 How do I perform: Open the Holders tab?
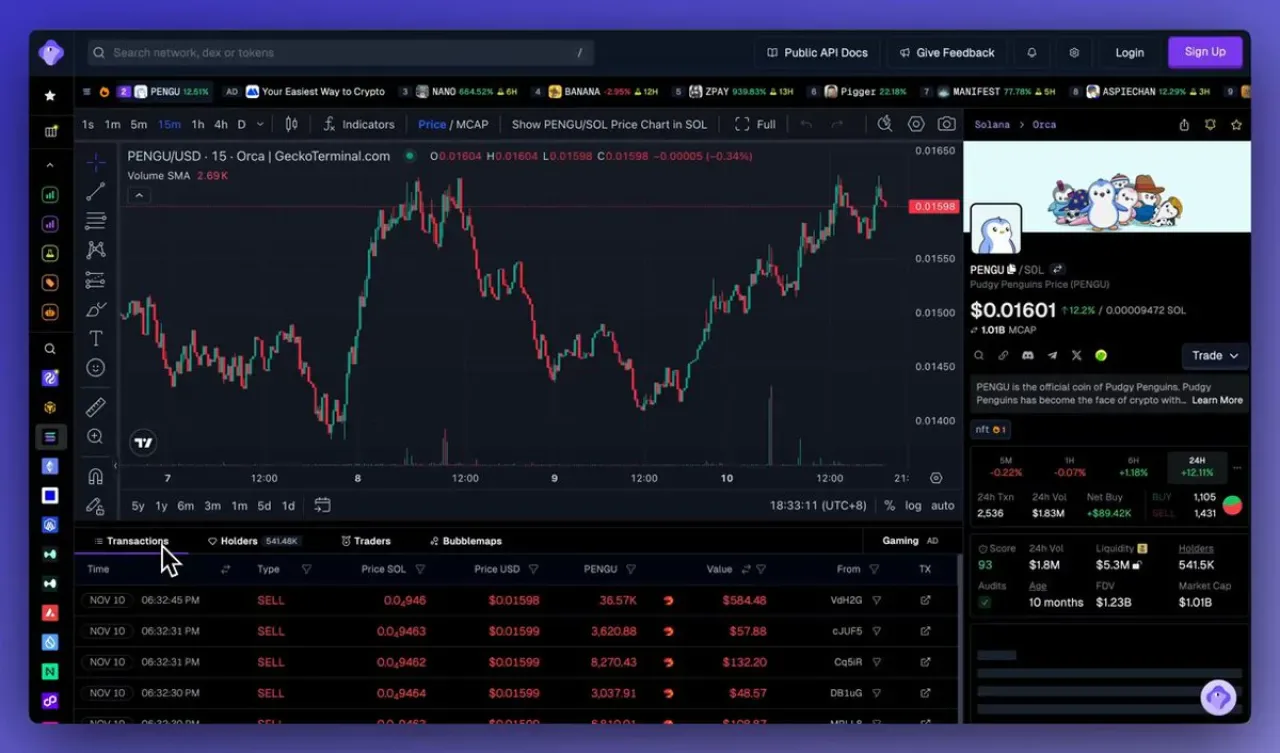click(255, 541)
